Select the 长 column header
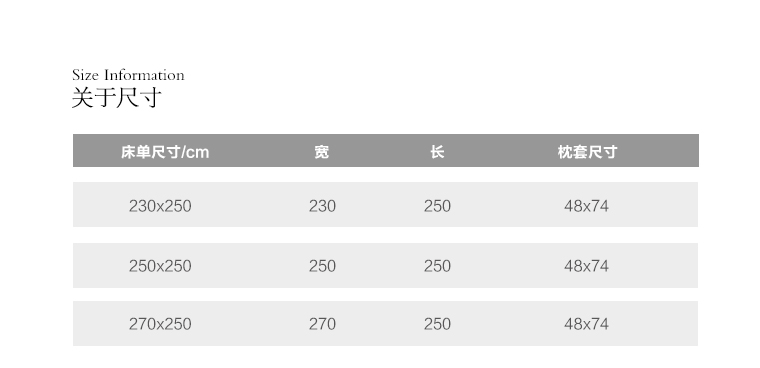760x368 pixels. tap(437, 152)
